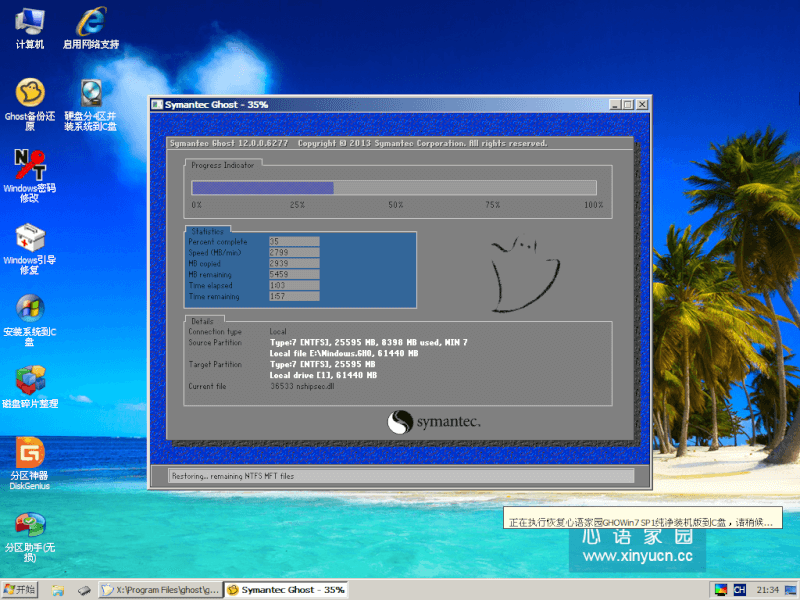
Task: Click the Symantec Ghost 12.0.0.6277 copyright header
Action: pyautogui.click(x=358, y=143)
